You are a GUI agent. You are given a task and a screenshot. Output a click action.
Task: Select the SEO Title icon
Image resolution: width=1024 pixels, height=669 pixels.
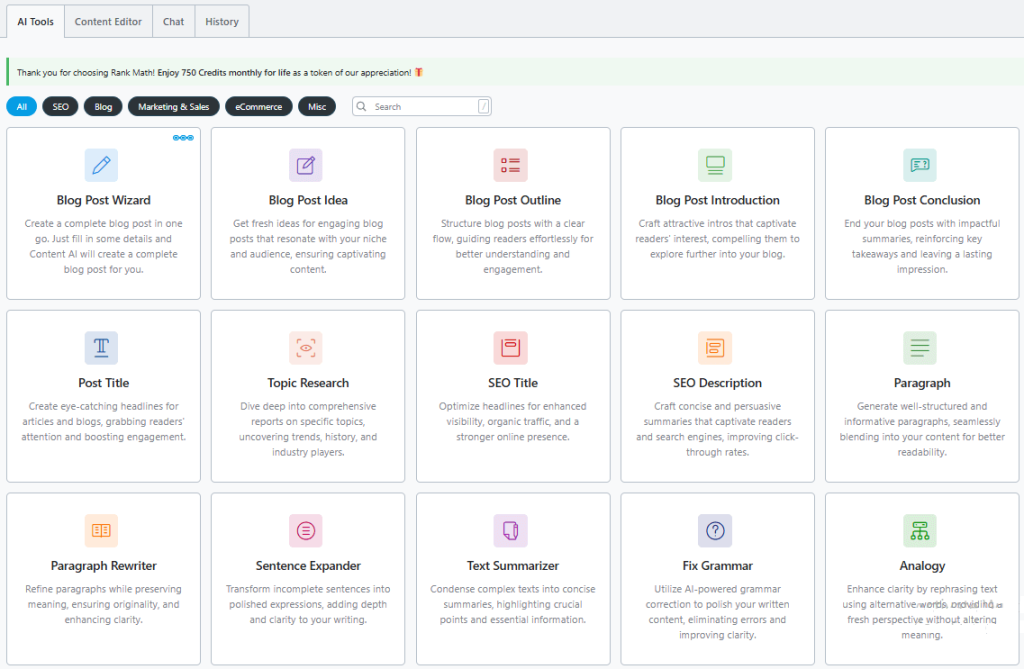pyautogui.click(x=510, y=348)
